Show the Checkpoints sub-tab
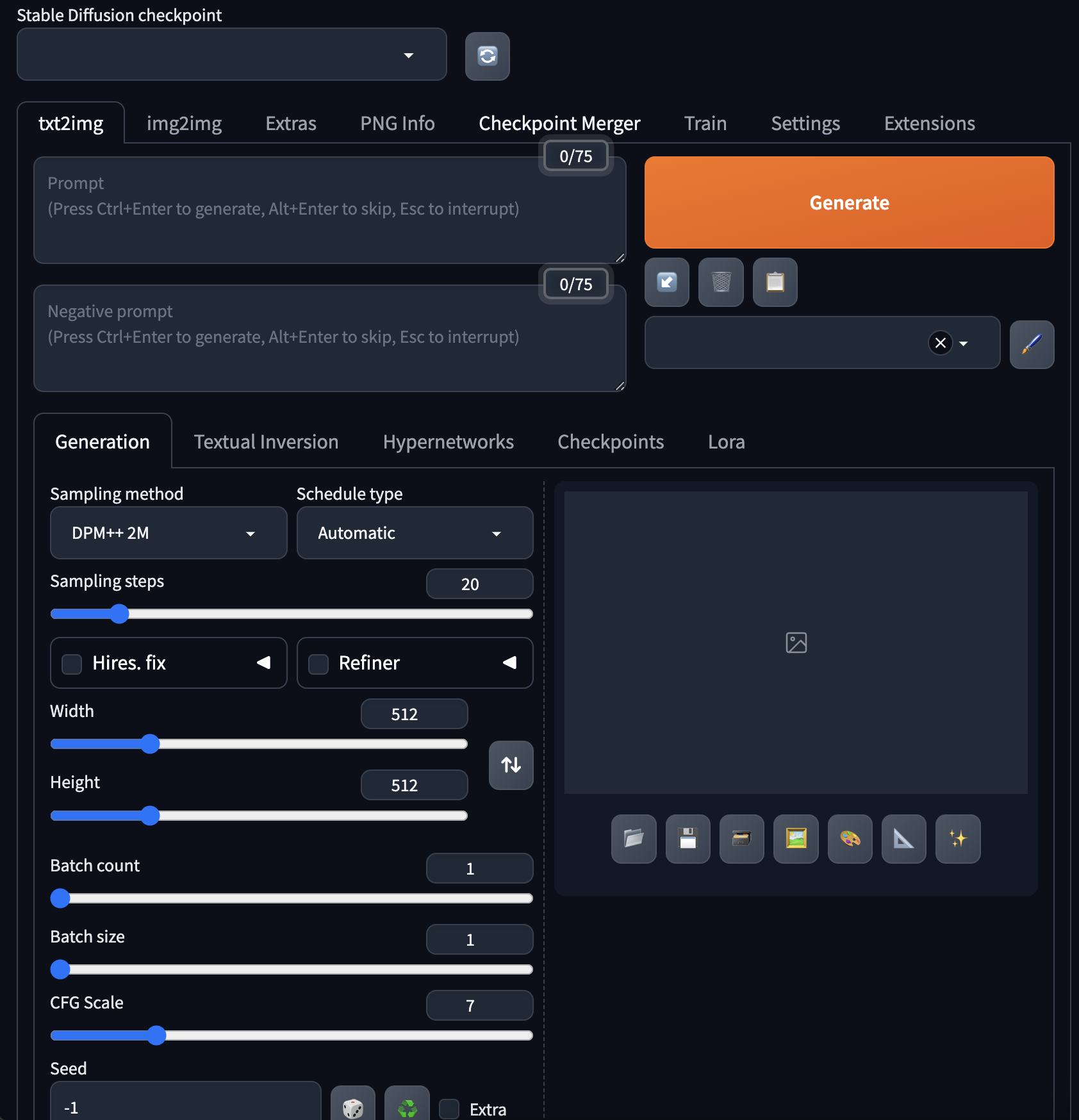 [611, 441]
